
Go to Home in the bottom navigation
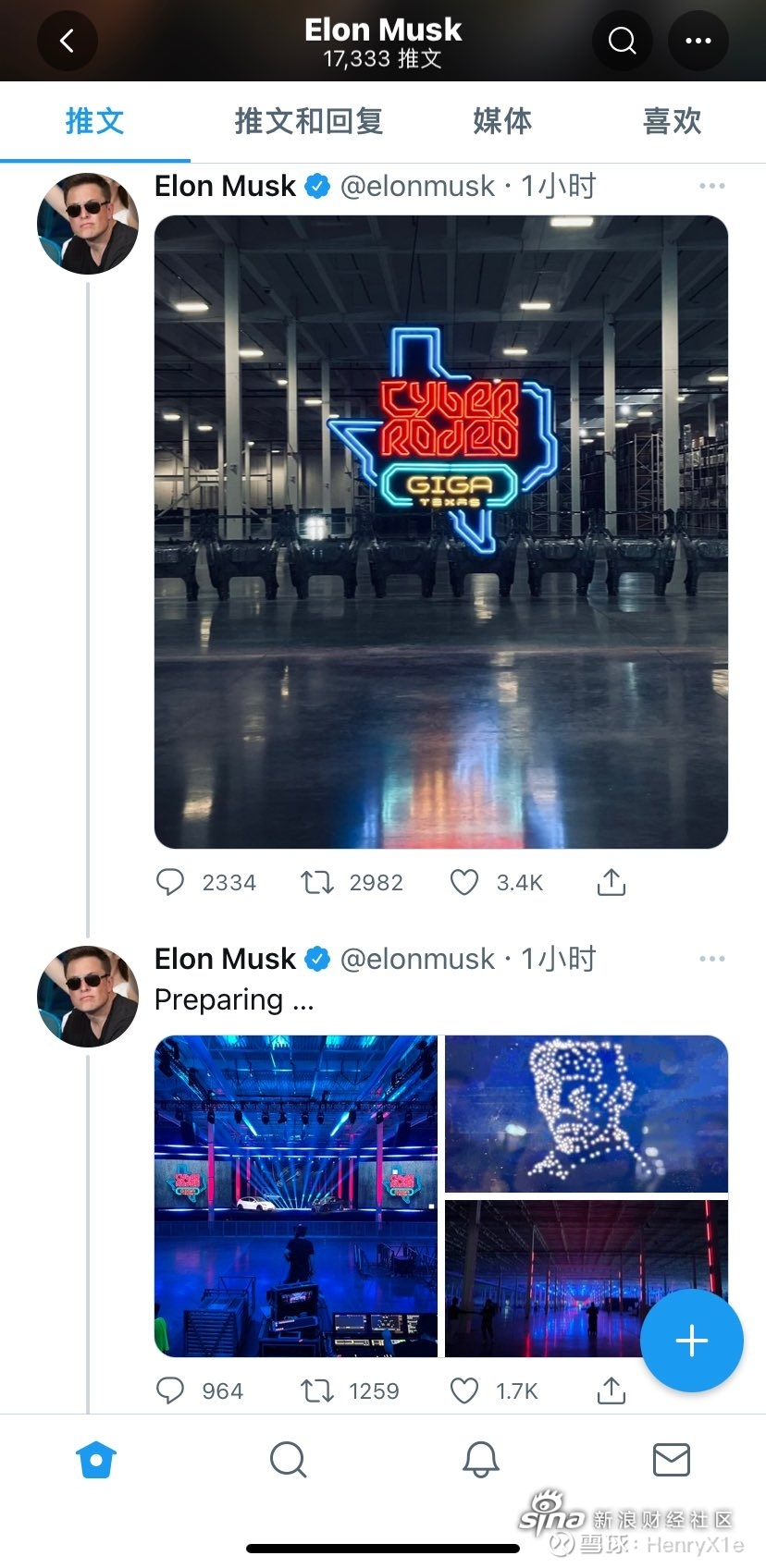click(96, 1461)
